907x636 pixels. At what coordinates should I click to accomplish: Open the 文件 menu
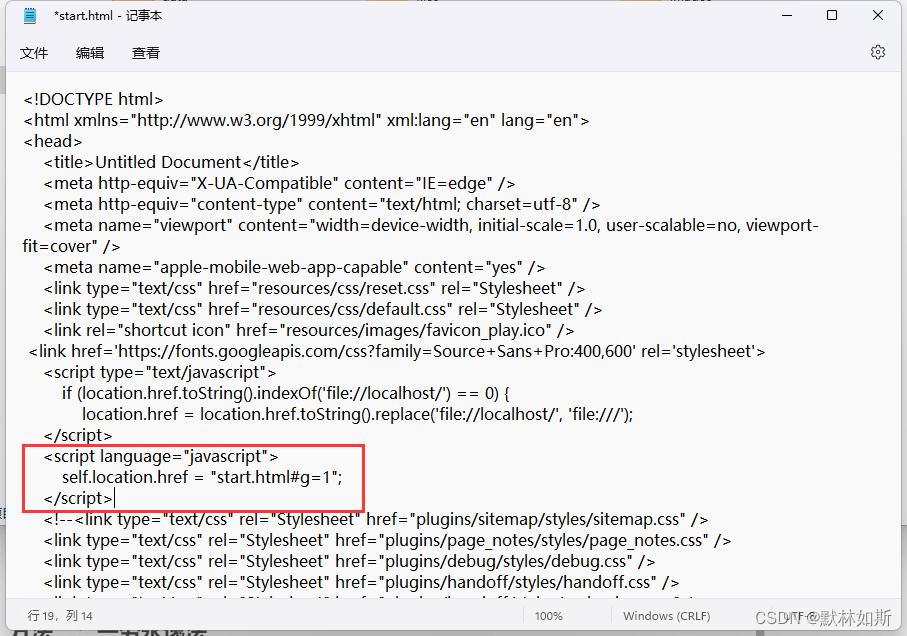pos(34,53)
